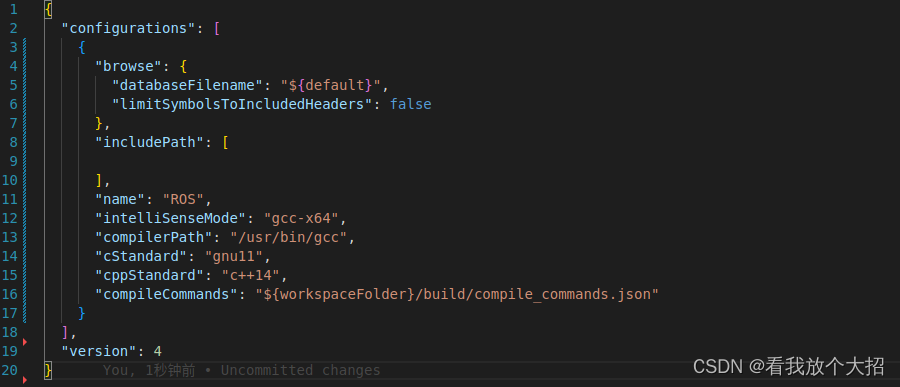Click the compile_commands.json path value
Screen dimensions: 900x387
(457, 294)
